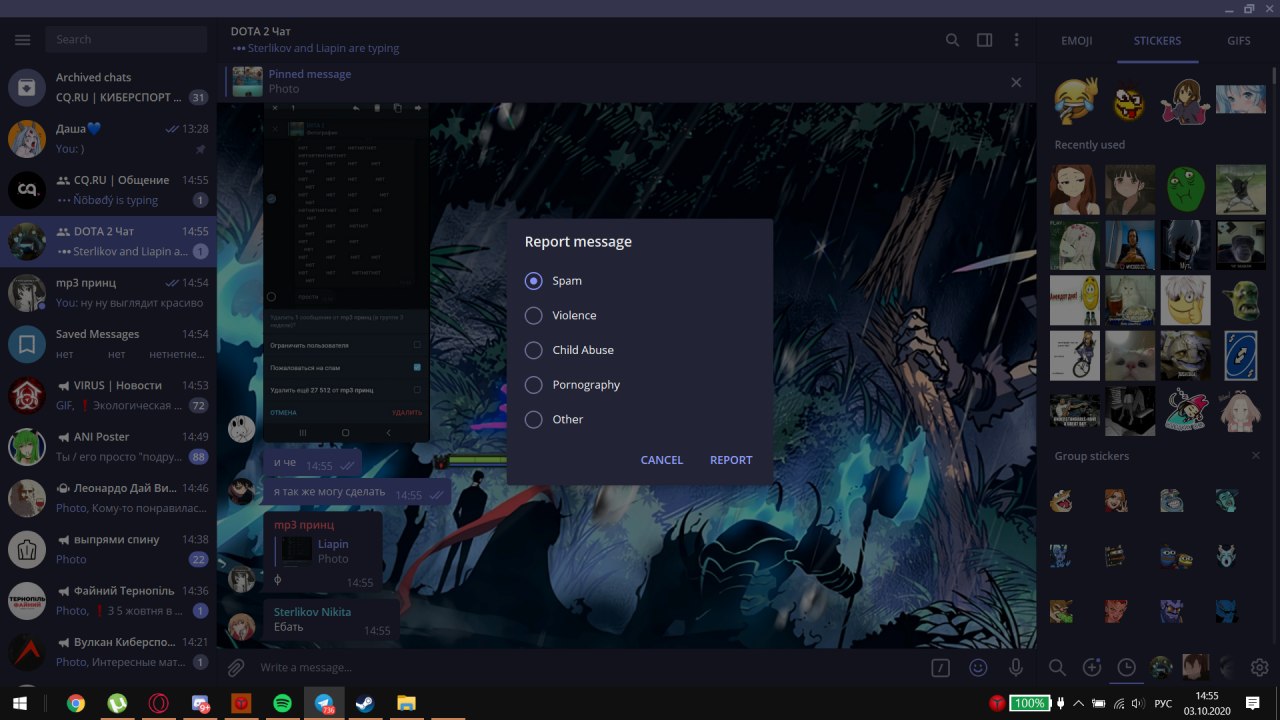1280x720 pixels.
Task: Launch Google Chrome from taskbar
Action: coord(76,703)
